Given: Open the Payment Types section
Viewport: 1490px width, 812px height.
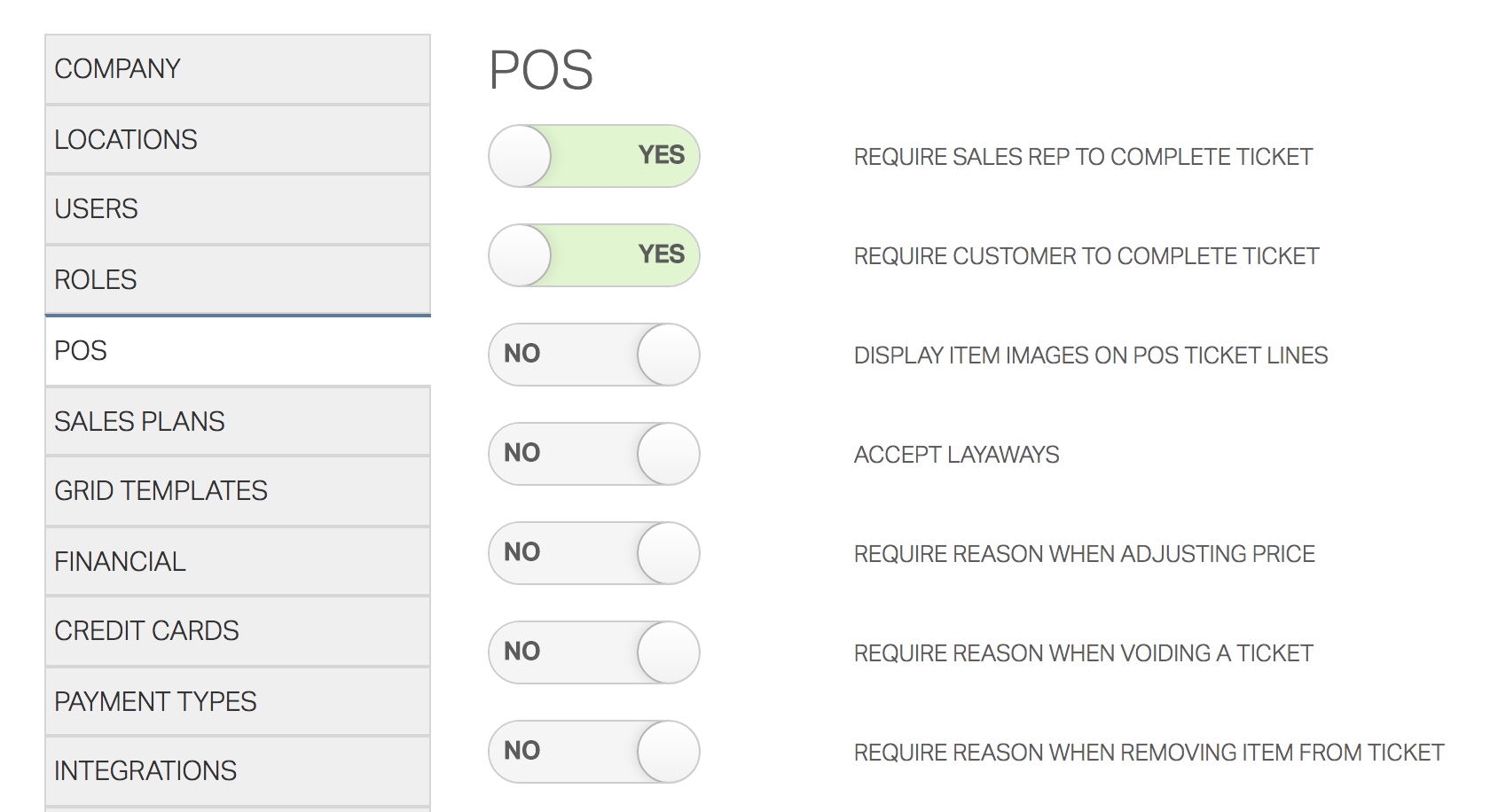Looking at the screenshot, I should pos(236,701).
